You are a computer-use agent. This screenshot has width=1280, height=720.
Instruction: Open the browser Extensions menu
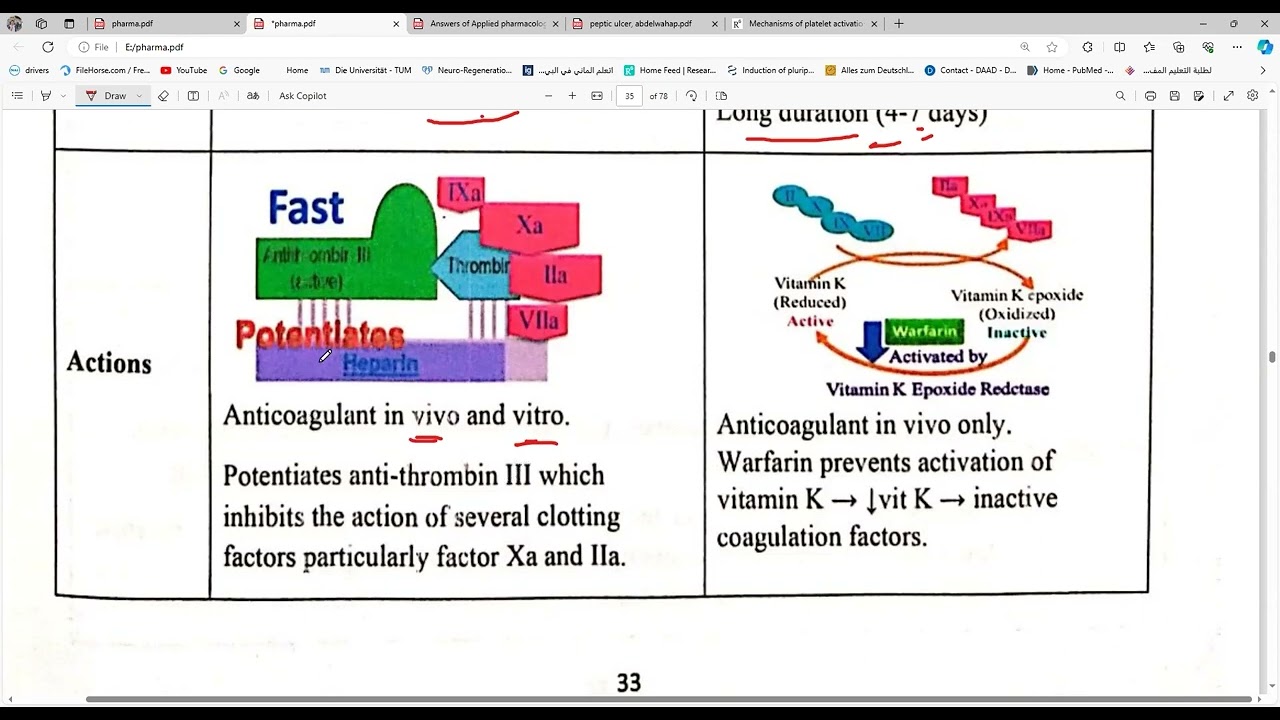1088,47
